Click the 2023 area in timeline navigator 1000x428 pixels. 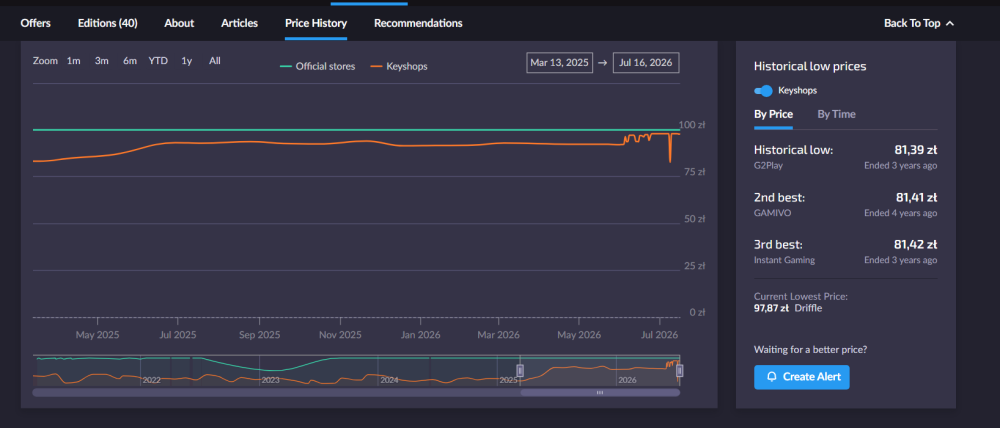click(270, 380)
